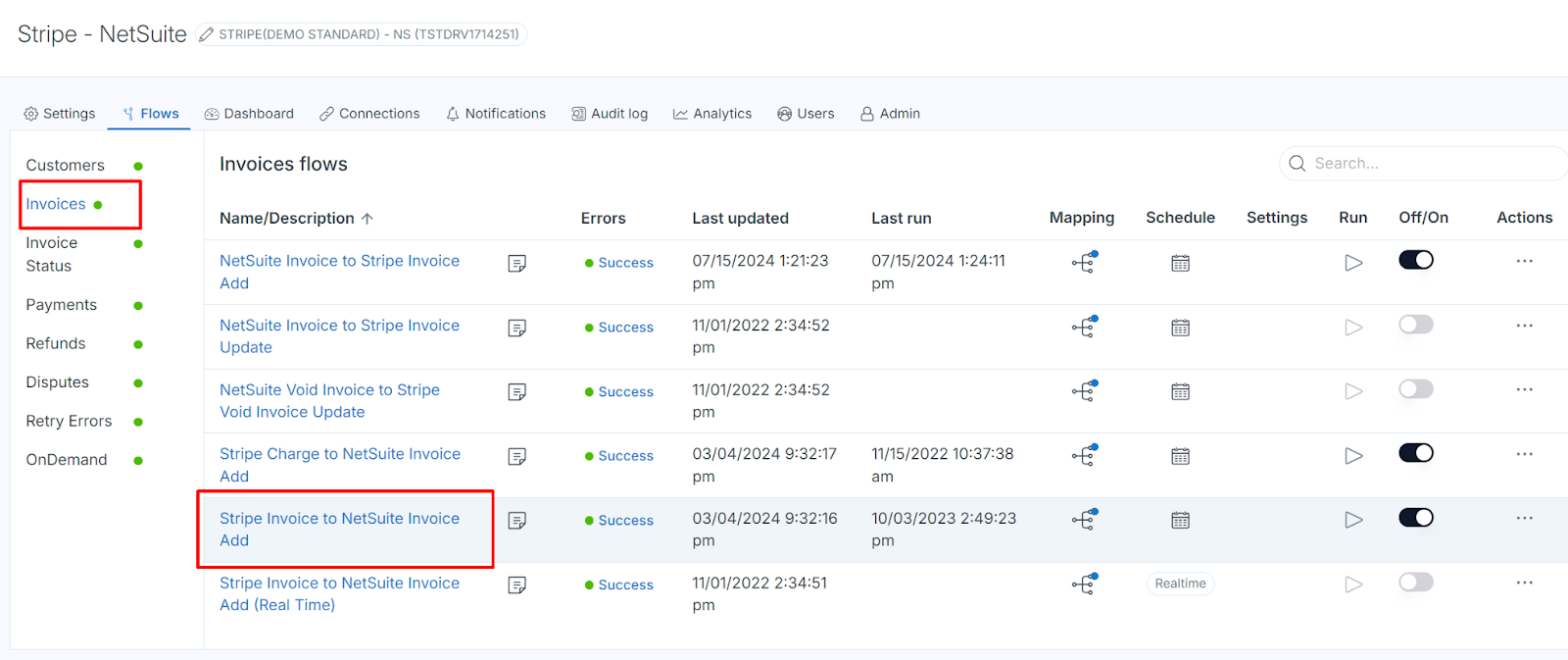This screenshot has width=1568, height=660.
Task: View the Audit log tab
Action: coord(610,114)
